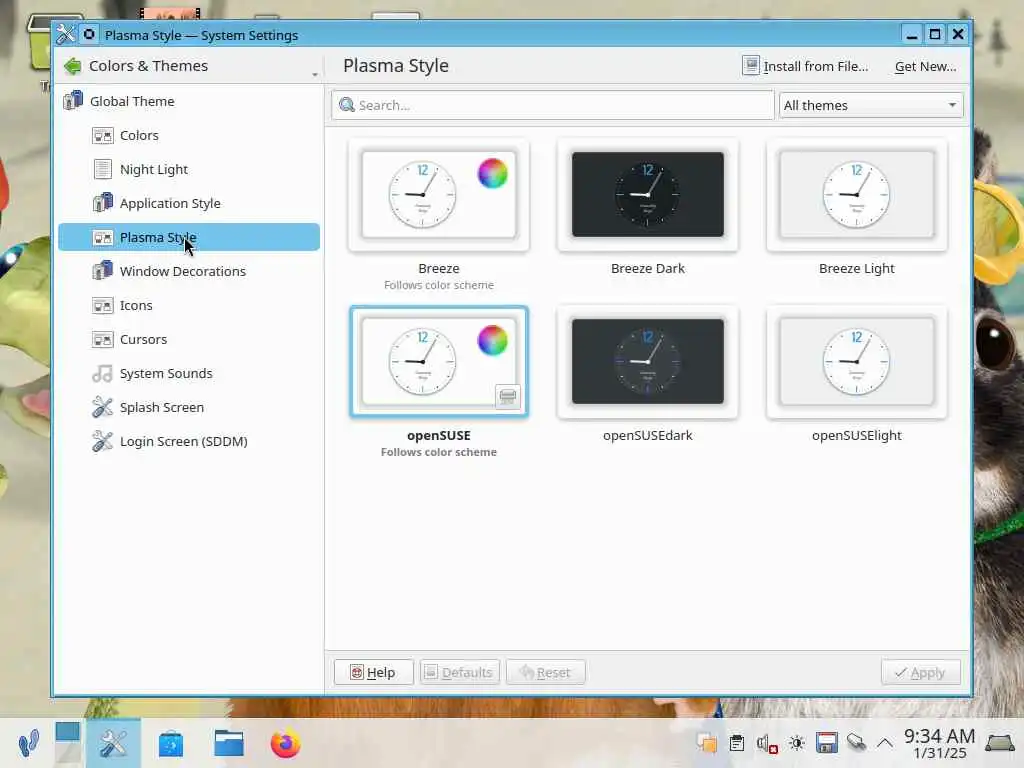Click the Night Light icon

click(x=103, y=169)
